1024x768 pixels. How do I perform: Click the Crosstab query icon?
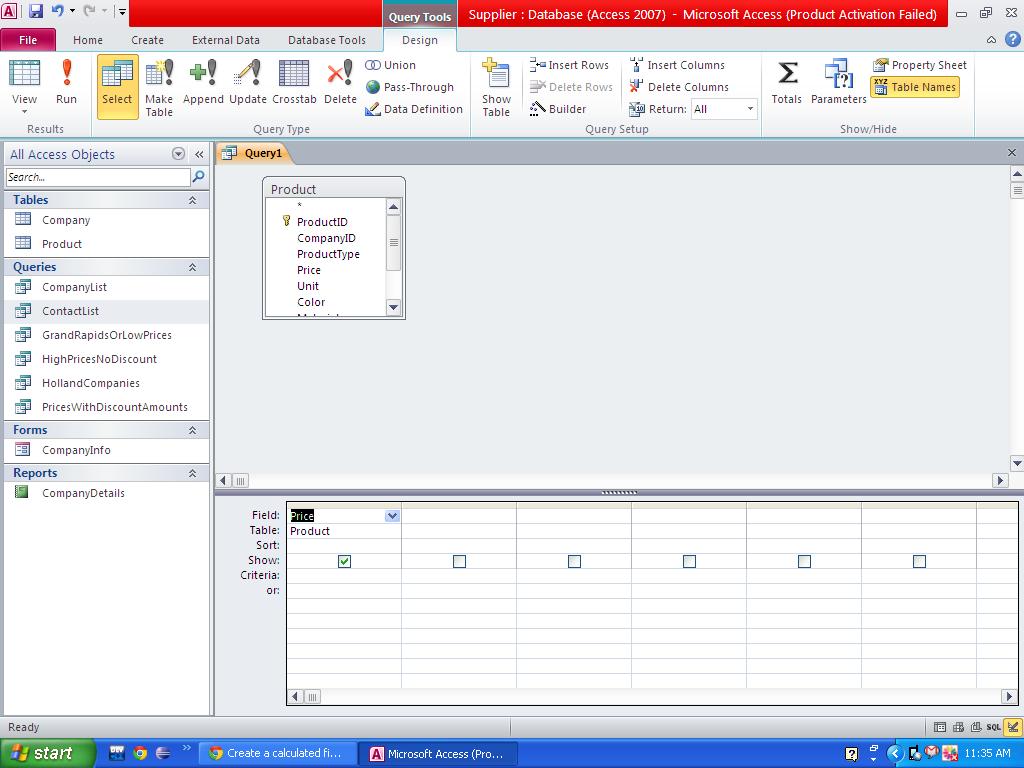point(294,83)
